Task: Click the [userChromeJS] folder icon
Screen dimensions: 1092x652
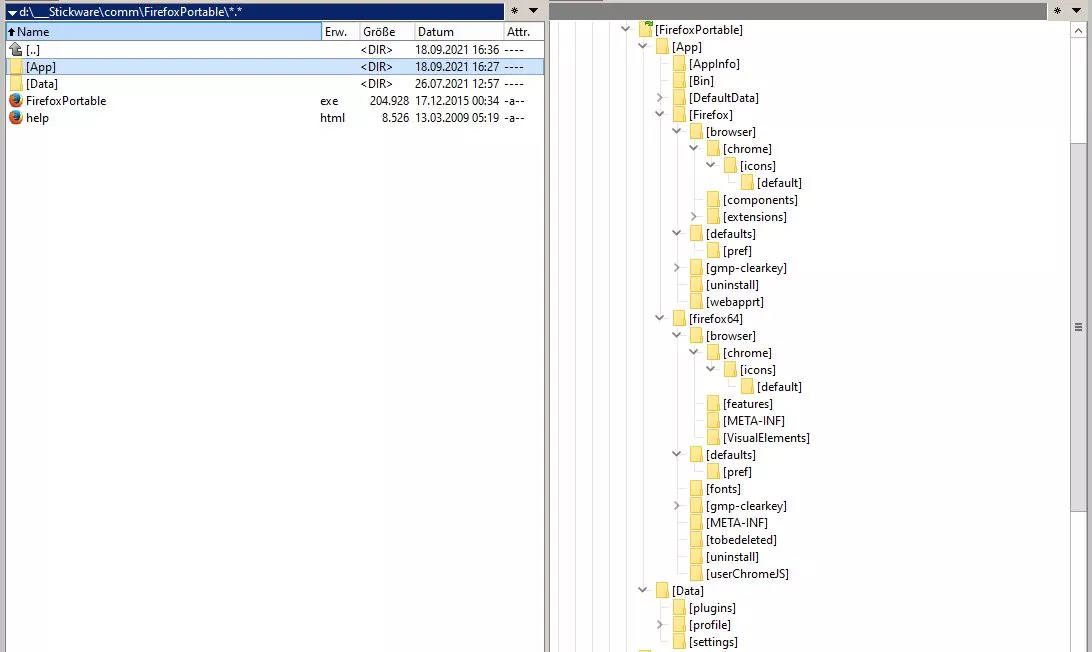Action: point(696,574)
